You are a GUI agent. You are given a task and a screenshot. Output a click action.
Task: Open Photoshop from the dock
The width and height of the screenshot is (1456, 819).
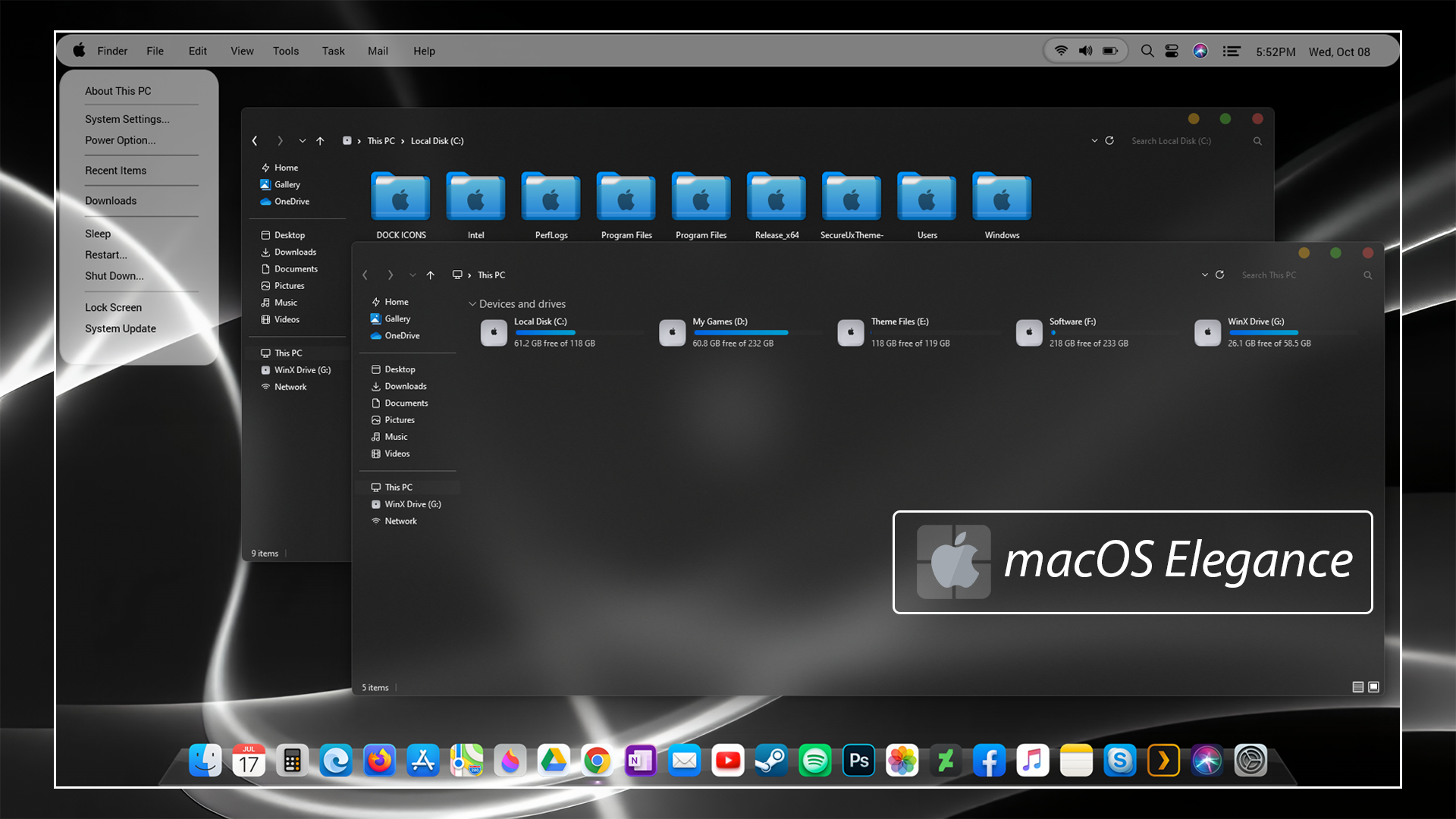coord(858,761)
